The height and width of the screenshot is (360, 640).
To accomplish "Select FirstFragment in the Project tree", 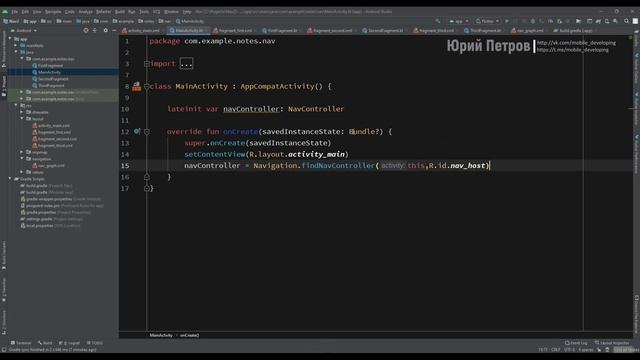I will point(50,65).
